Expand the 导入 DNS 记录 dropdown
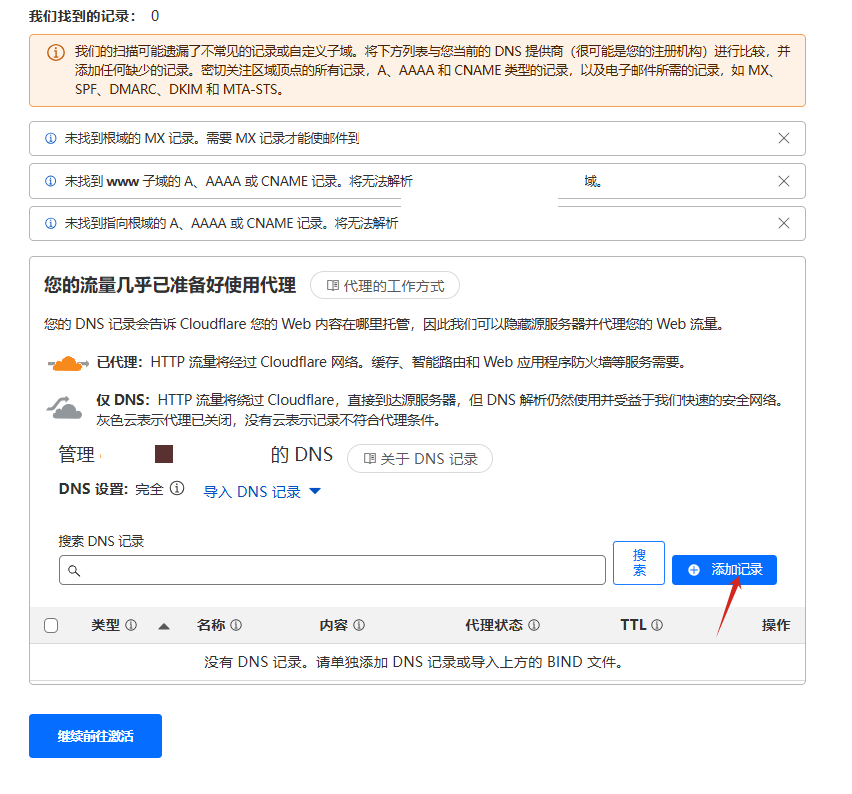Screen dimensions: 852x794 pyautogui.click(x=261, y=491)
